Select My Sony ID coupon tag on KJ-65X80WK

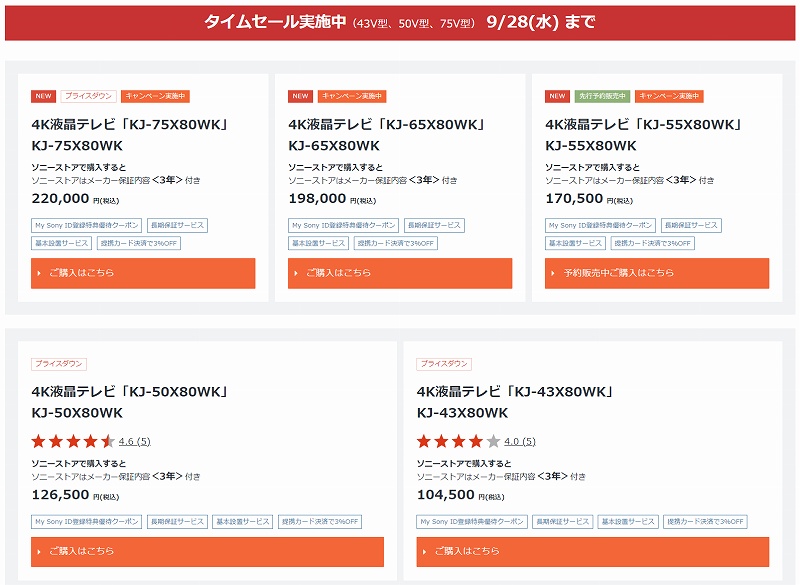point(344,225)
